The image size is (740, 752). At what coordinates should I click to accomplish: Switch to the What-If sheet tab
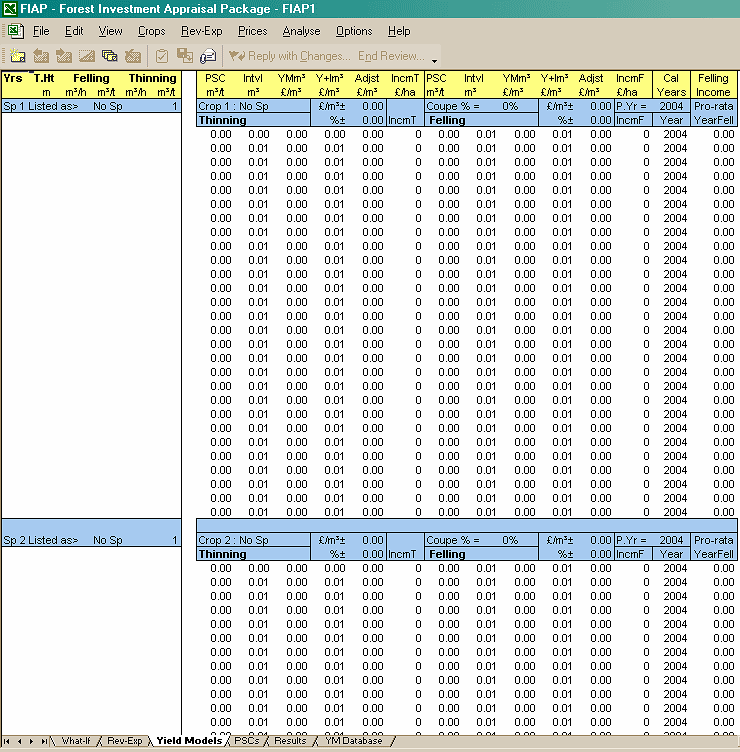tap(76, 741)
